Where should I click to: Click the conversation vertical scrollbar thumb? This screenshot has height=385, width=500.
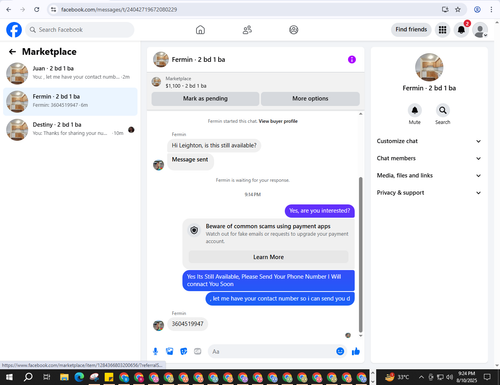[360, 255]
